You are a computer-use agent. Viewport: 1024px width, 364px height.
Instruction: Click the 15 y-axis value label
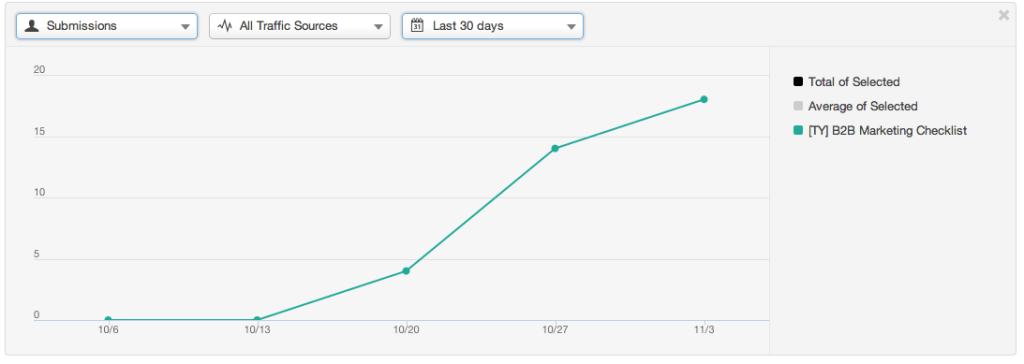[x=39, y=131]
